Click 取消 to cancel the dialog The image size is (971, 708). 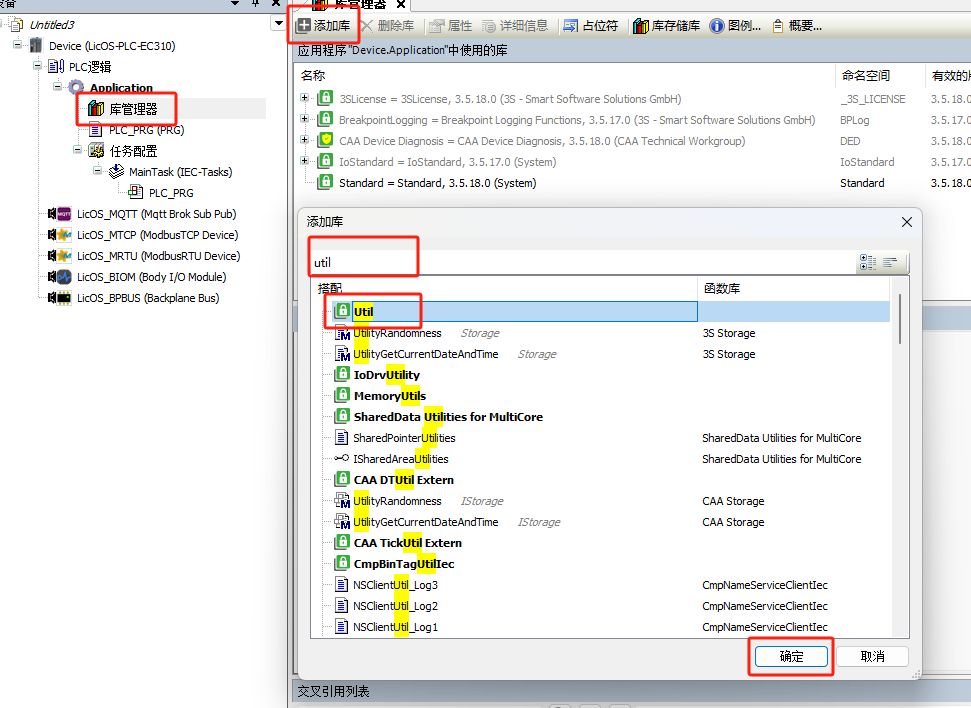(872, 657)
